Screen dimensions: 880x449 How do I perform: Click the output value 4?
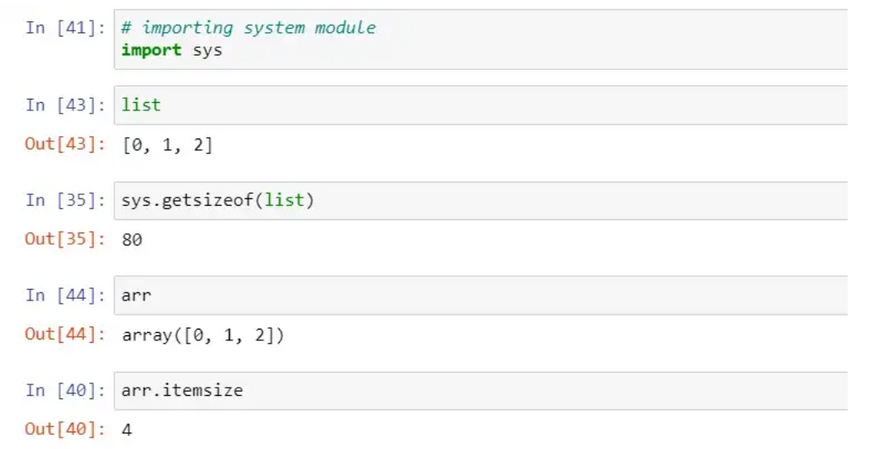127,430
